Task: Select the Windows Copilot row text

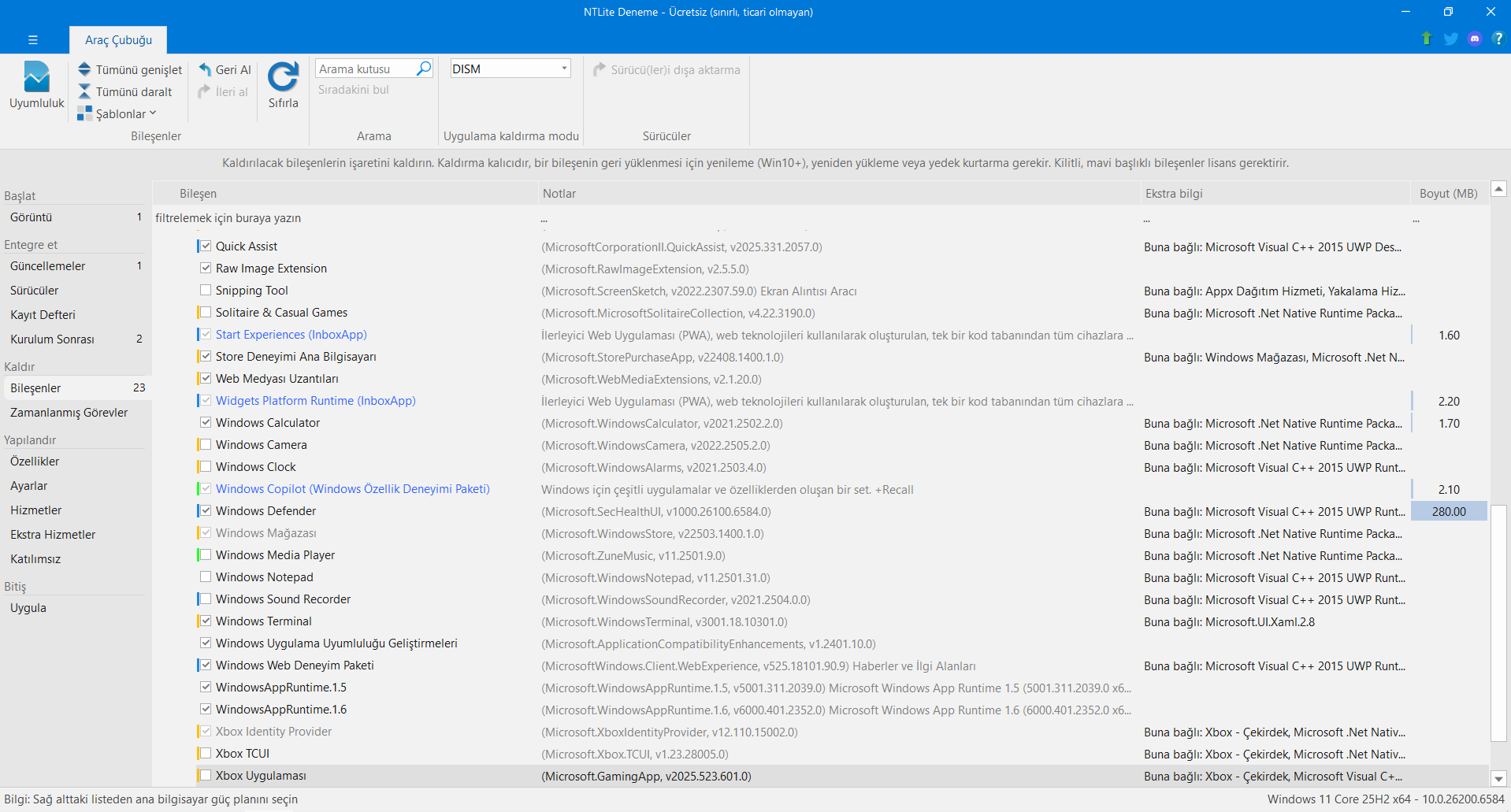Action: click(x=352, y=488)
